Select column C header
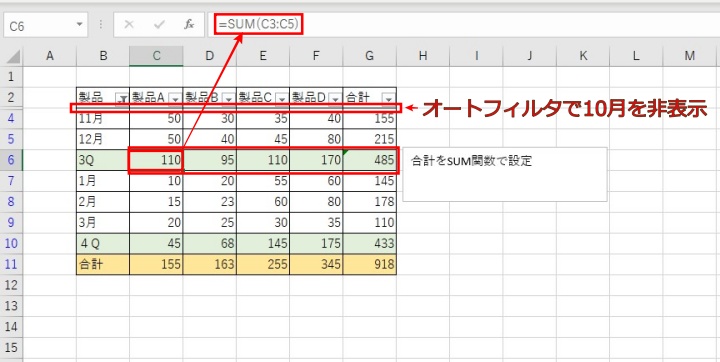 (156, 56)
